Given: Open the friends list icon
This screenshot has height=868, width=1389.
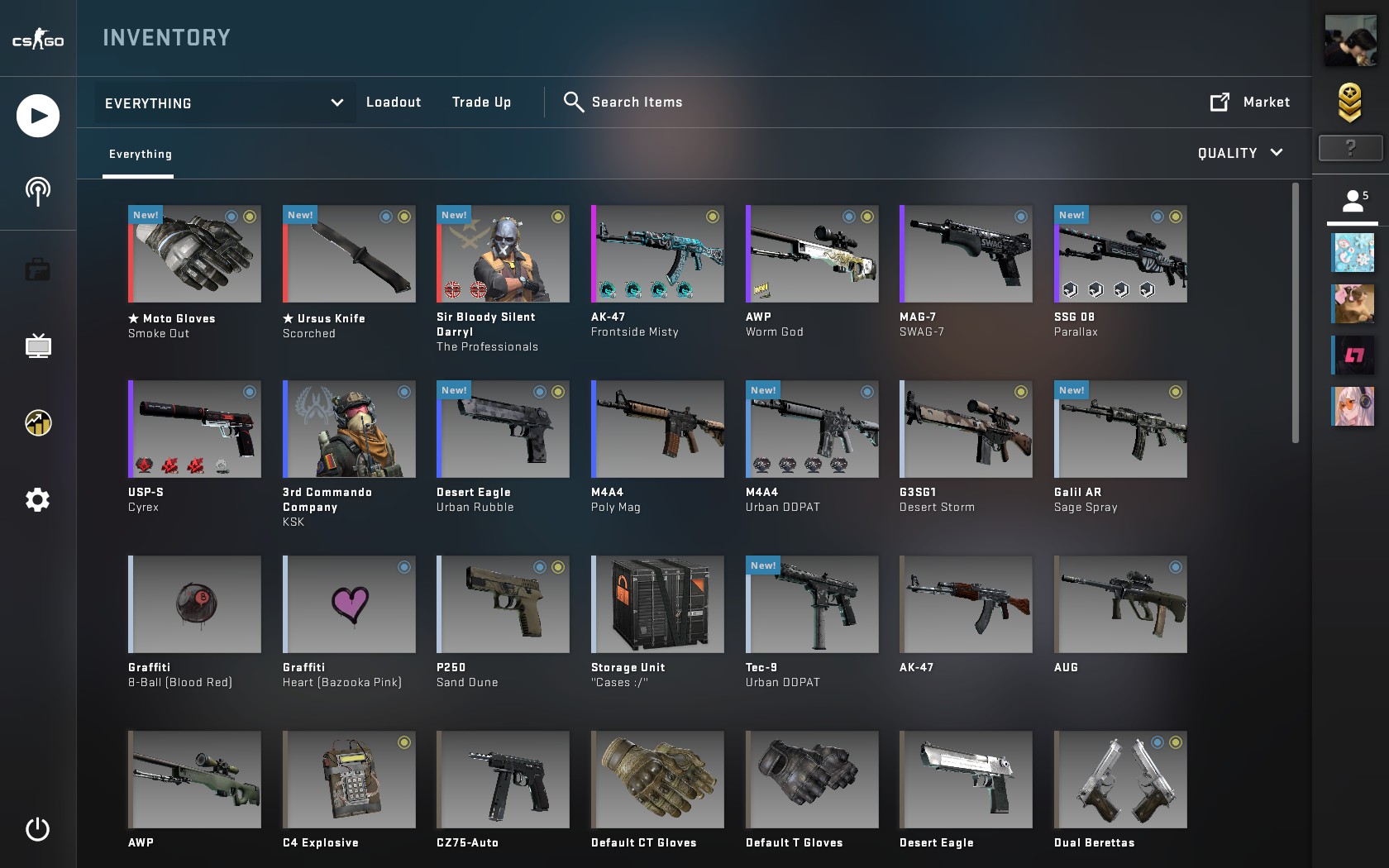Looking at the screenshot, I should 1353,201.
